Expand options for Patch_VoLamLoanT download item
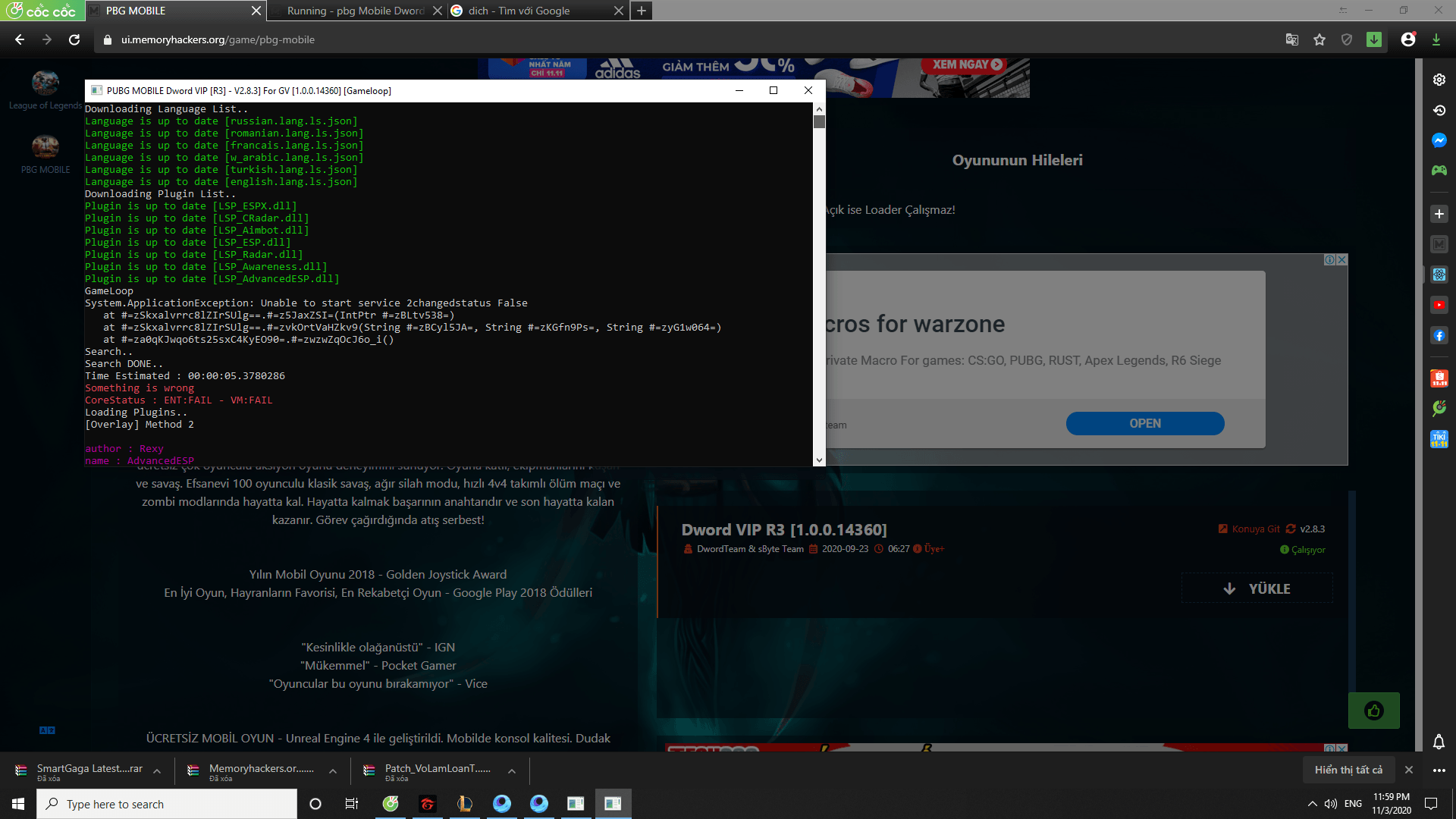The width and height of the screenshot is (1456, 819). click(x=512, y=771)
